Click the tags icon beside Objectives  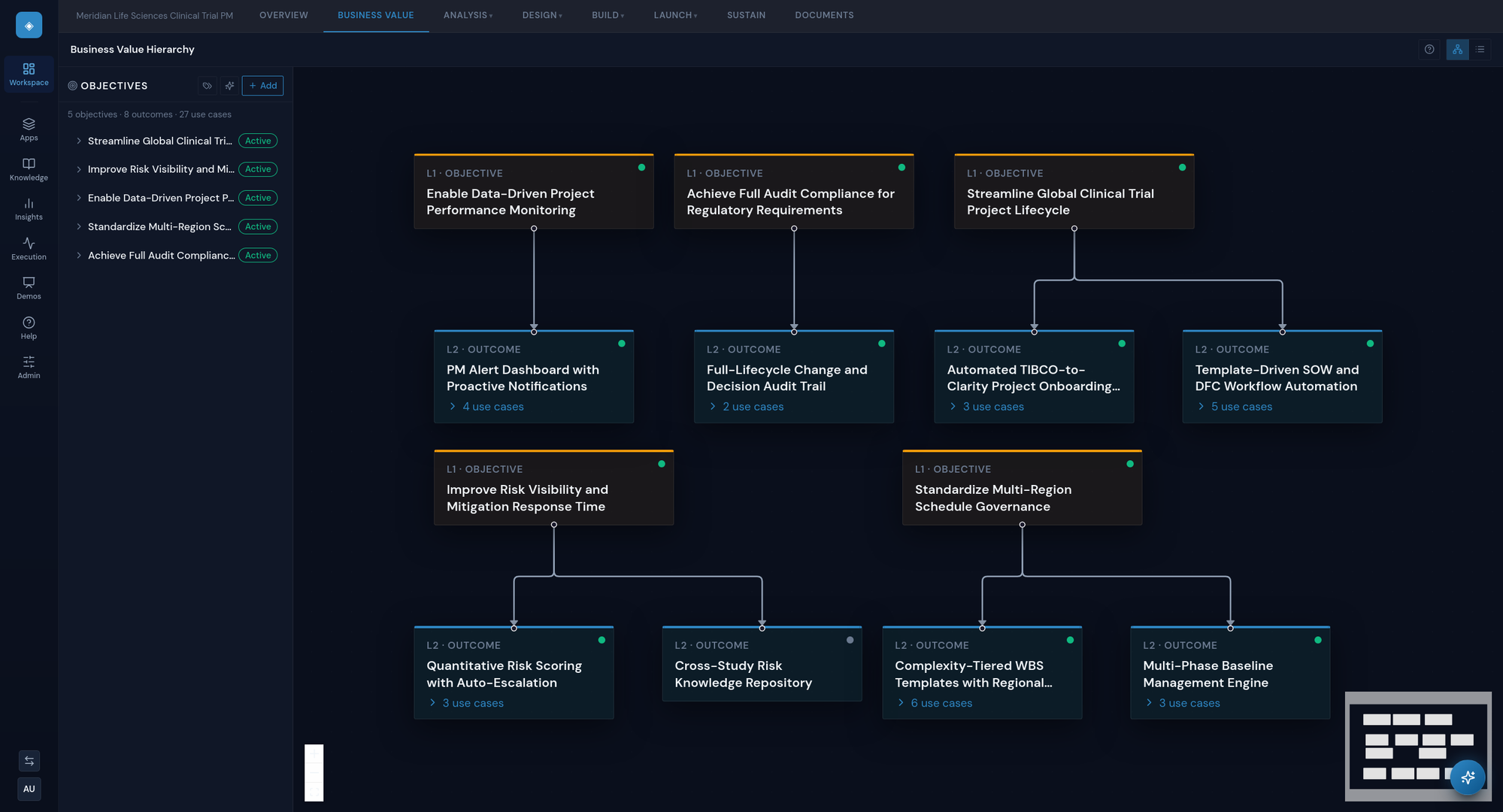(x=208, y=86)
